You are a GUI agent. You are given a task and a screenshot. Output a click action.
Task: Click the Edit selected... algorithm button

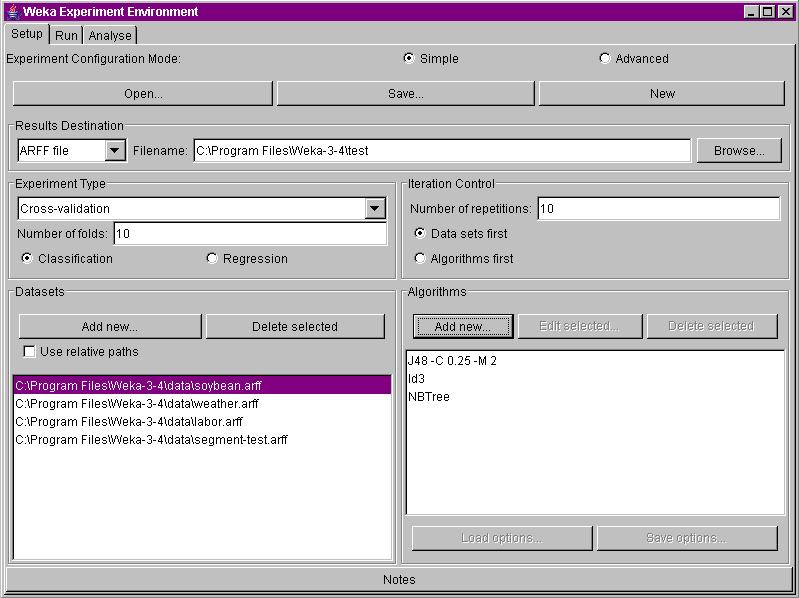pos(580,327)
